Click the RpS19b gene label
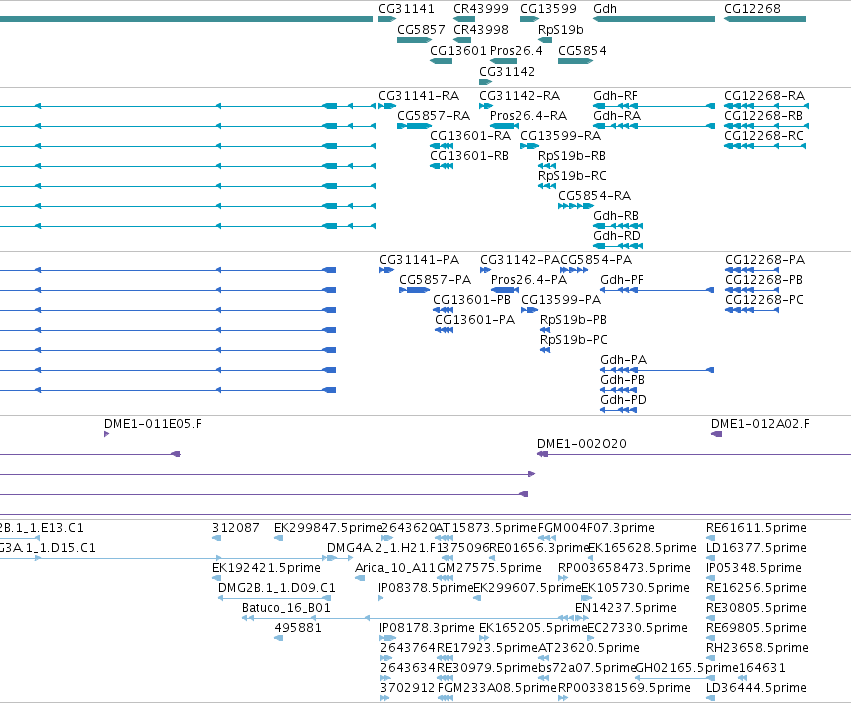 (x=561, y=29)
